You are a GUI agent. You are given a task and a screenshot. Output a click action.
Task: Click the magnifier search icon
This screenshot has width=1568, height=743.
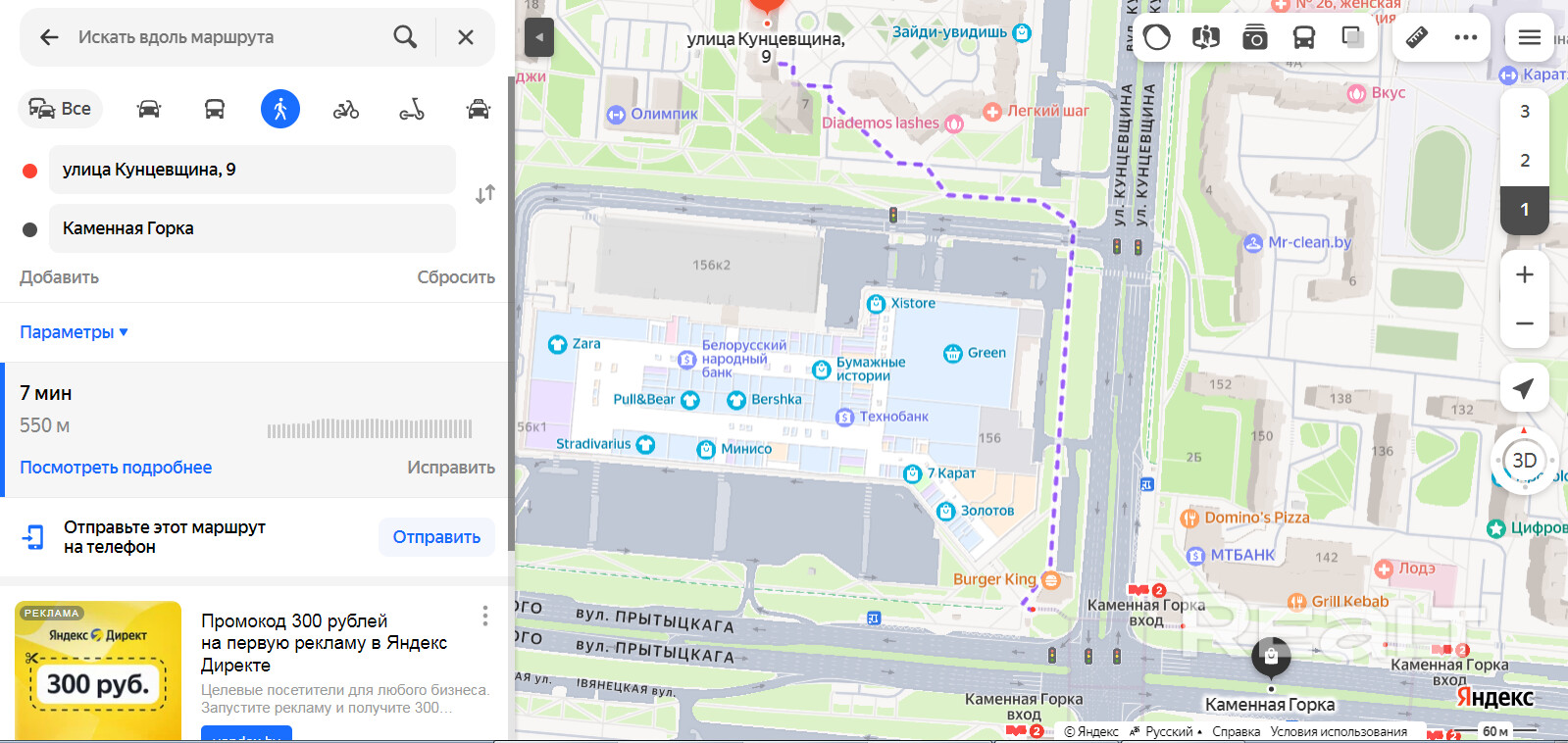click(405, 37)
